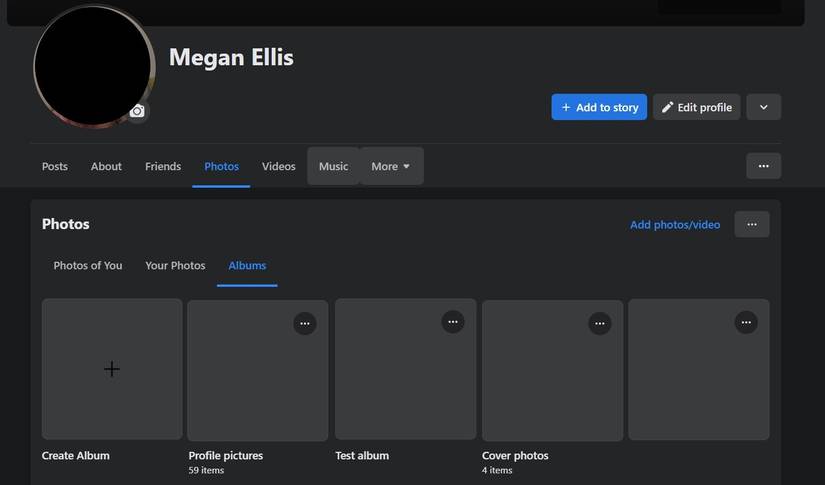Expand the chevron next to Edit profile
Image resolution: width=825 pixels, height=485 pixels.
(763, 107)
